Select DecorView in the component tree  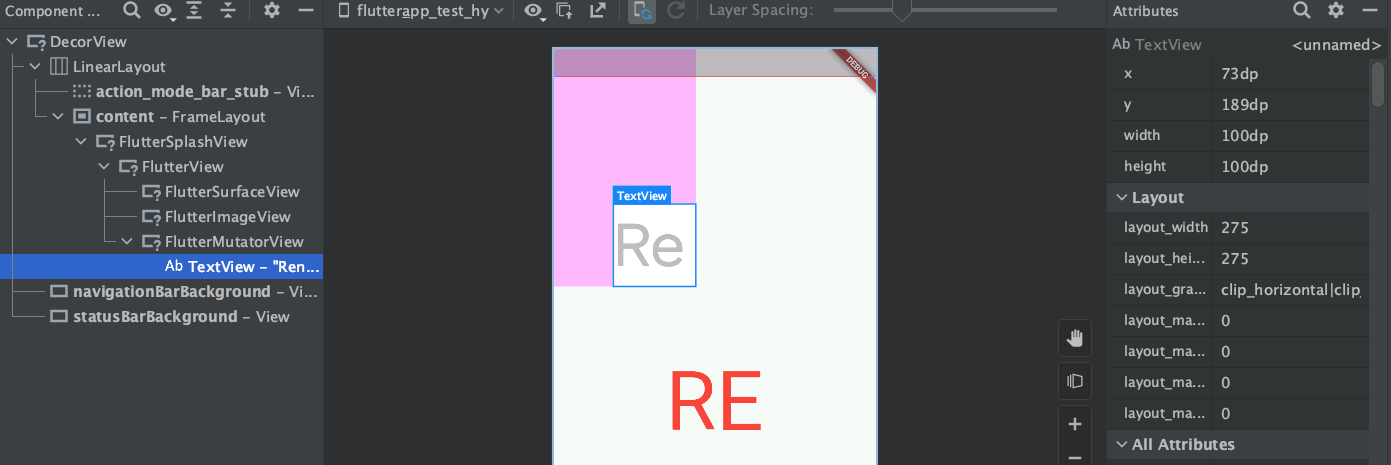(x=87, y=42)
